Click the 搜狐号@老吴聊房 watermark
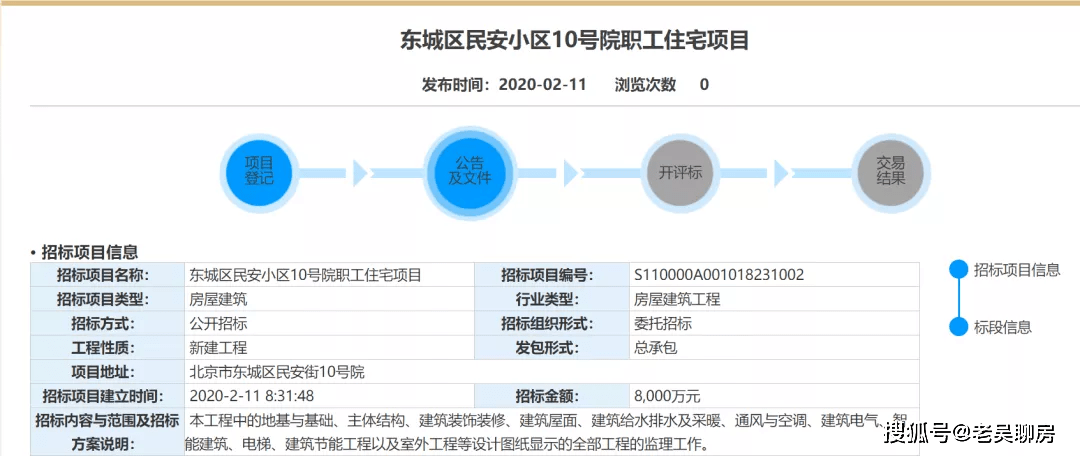The width and height of the screenshot is (1080, 456). (969, 433)
